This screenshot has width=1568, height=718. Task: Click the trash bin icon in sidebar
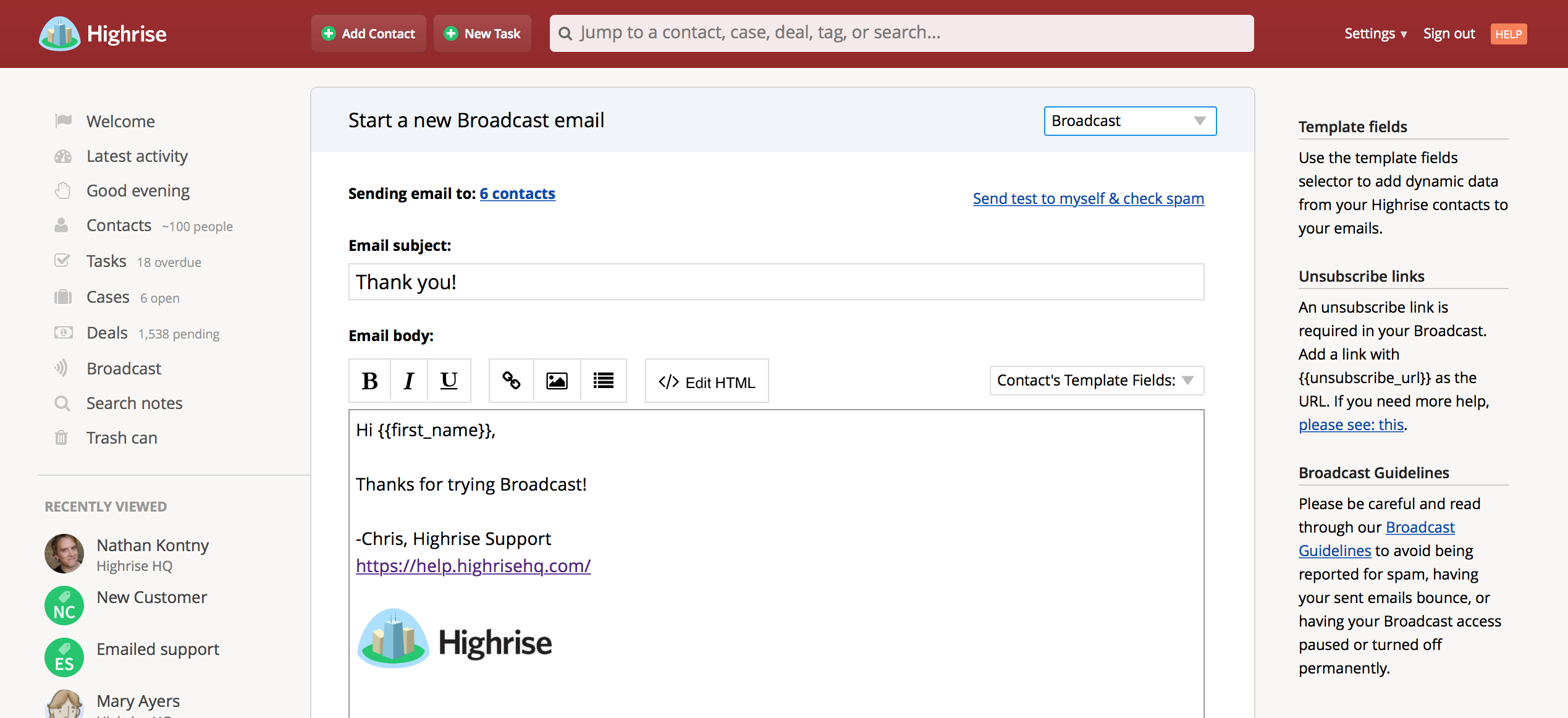tap(61, 437)
